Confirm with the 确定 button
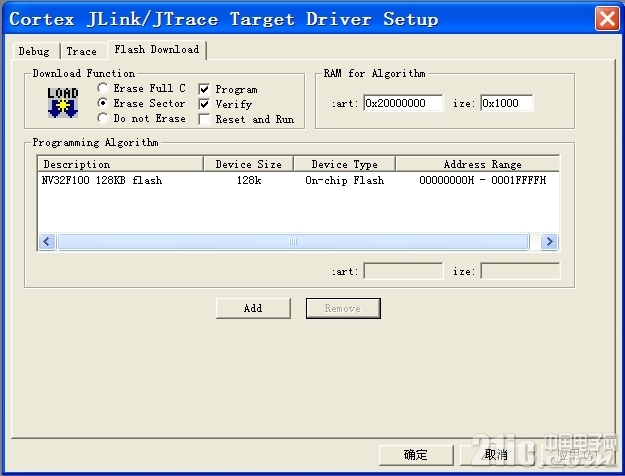The image size is (625, 476). [416, 455]
